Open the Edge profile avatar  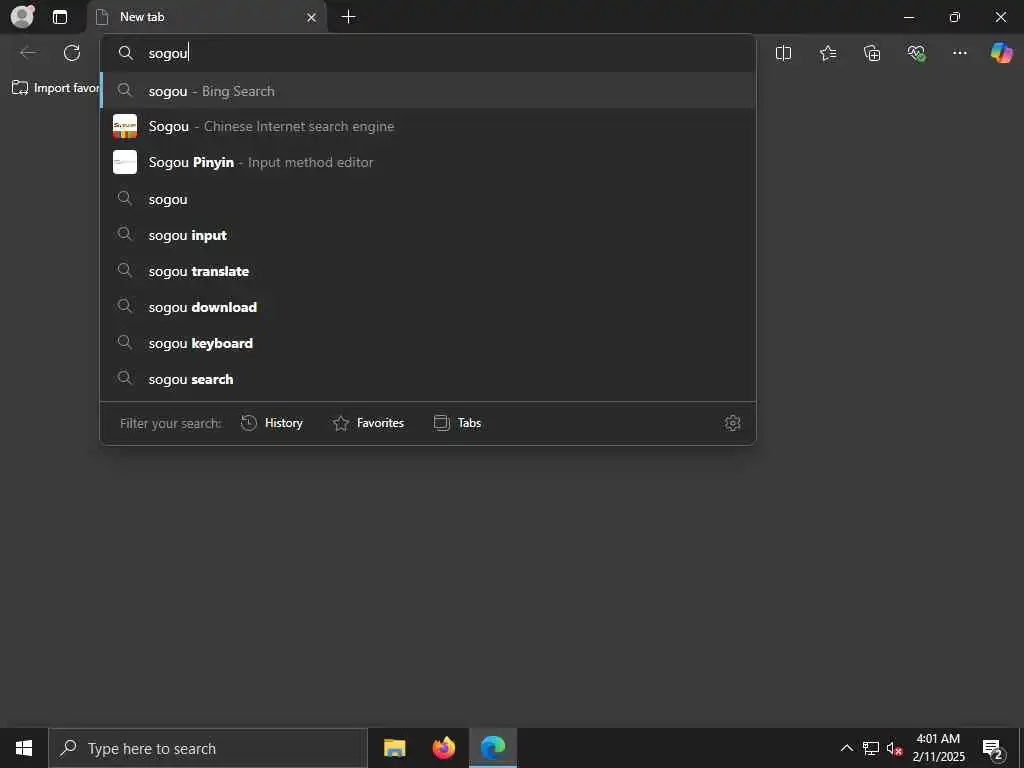coord(23,16)
